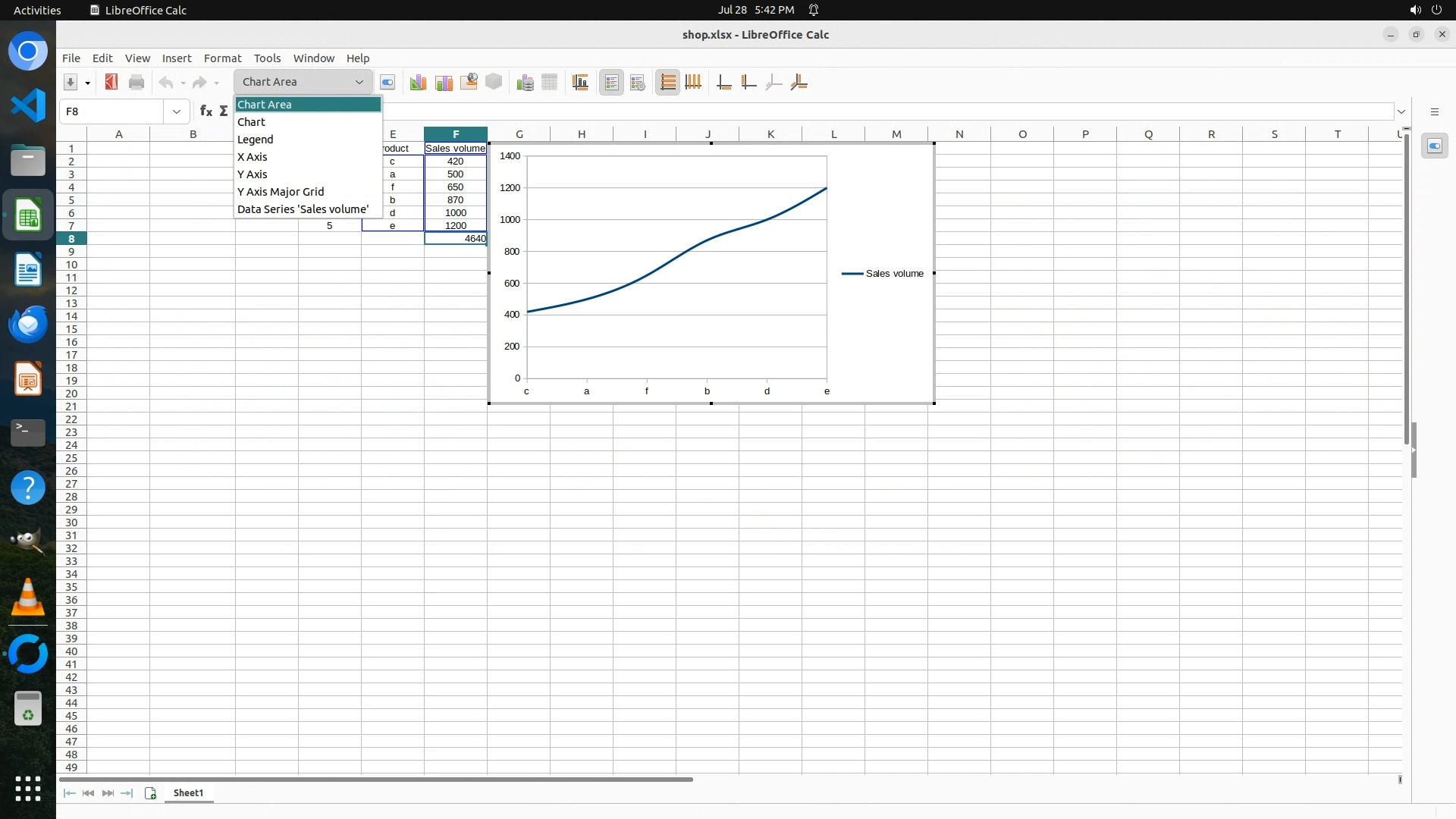
Task: Select Data Series 'Sales volume' from list
Action: tap(303, 209)
